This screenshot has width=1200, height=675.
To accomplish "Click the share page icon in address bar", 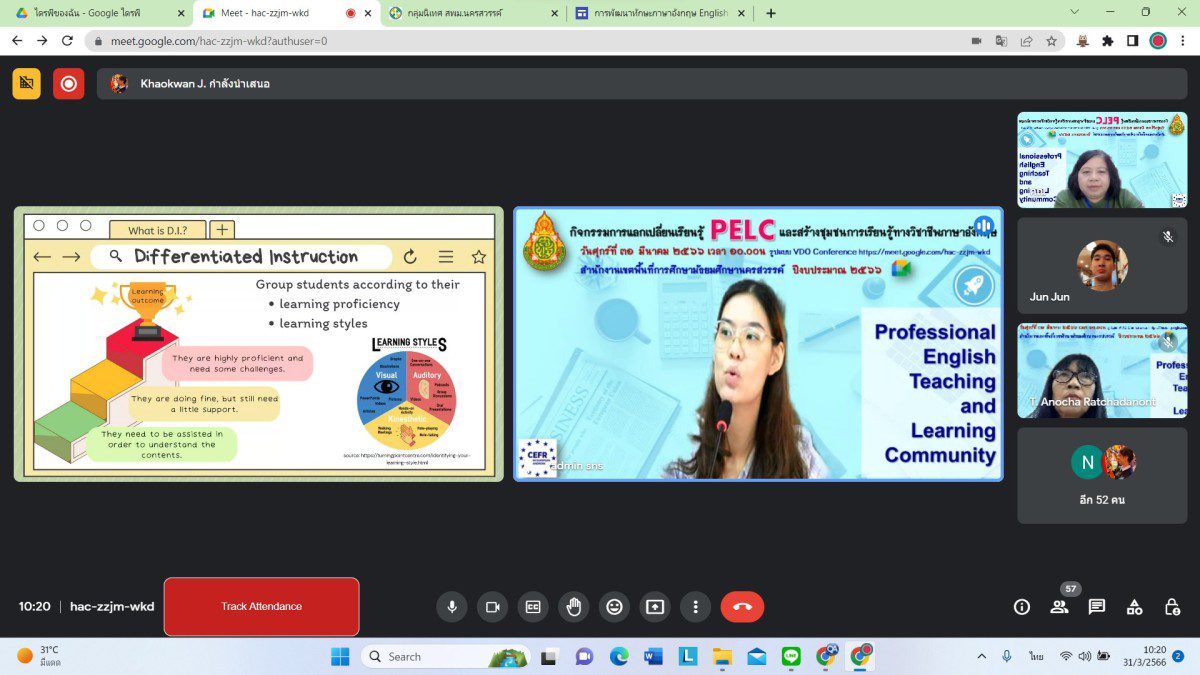I will (1026, 41).
